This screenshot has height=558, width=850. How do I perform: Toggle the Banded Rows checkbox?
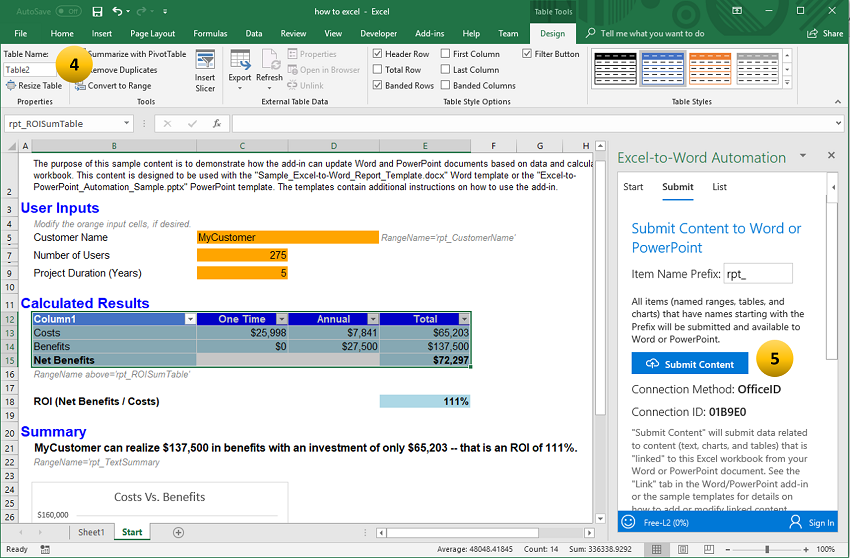pyautogui.click(x=378, y=85)
